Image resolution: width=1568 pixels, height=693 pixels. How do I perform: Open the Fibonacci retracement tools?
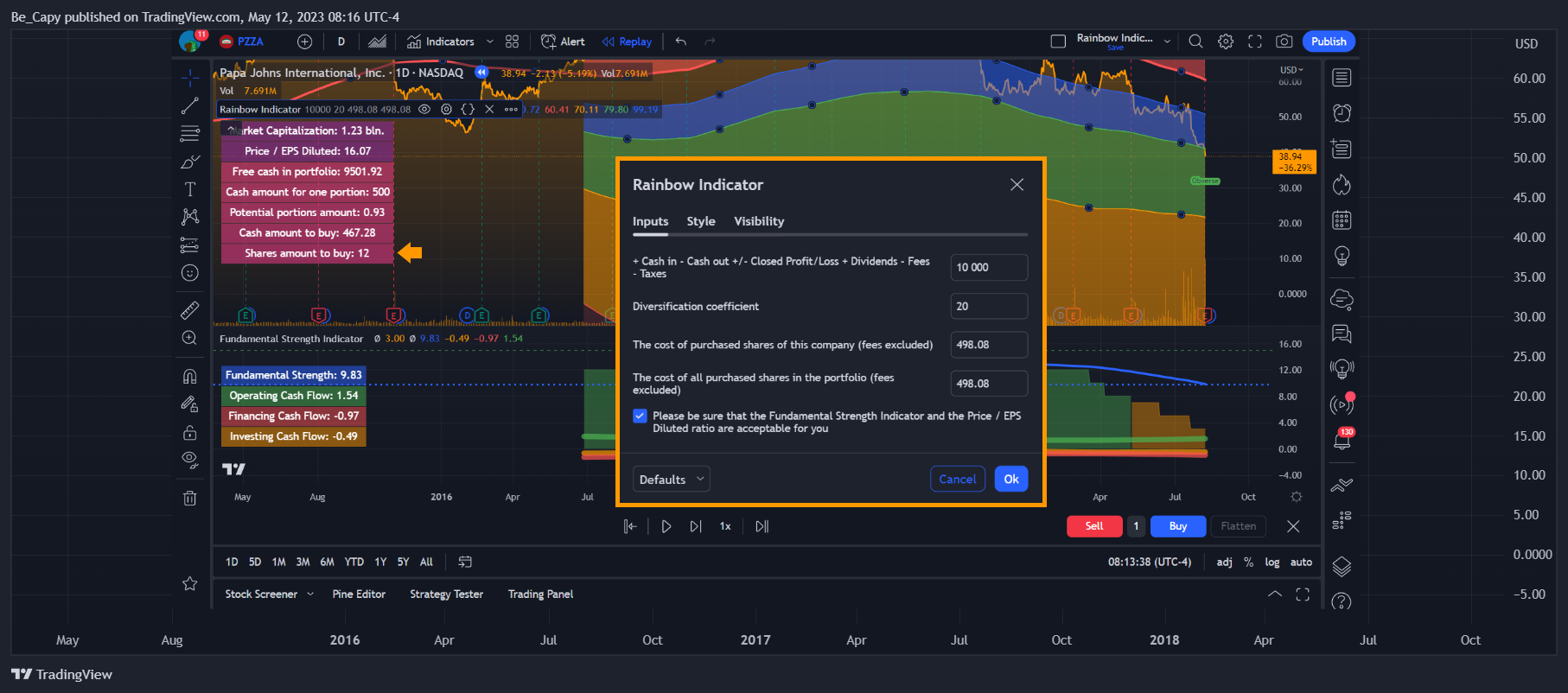(190, 134)
